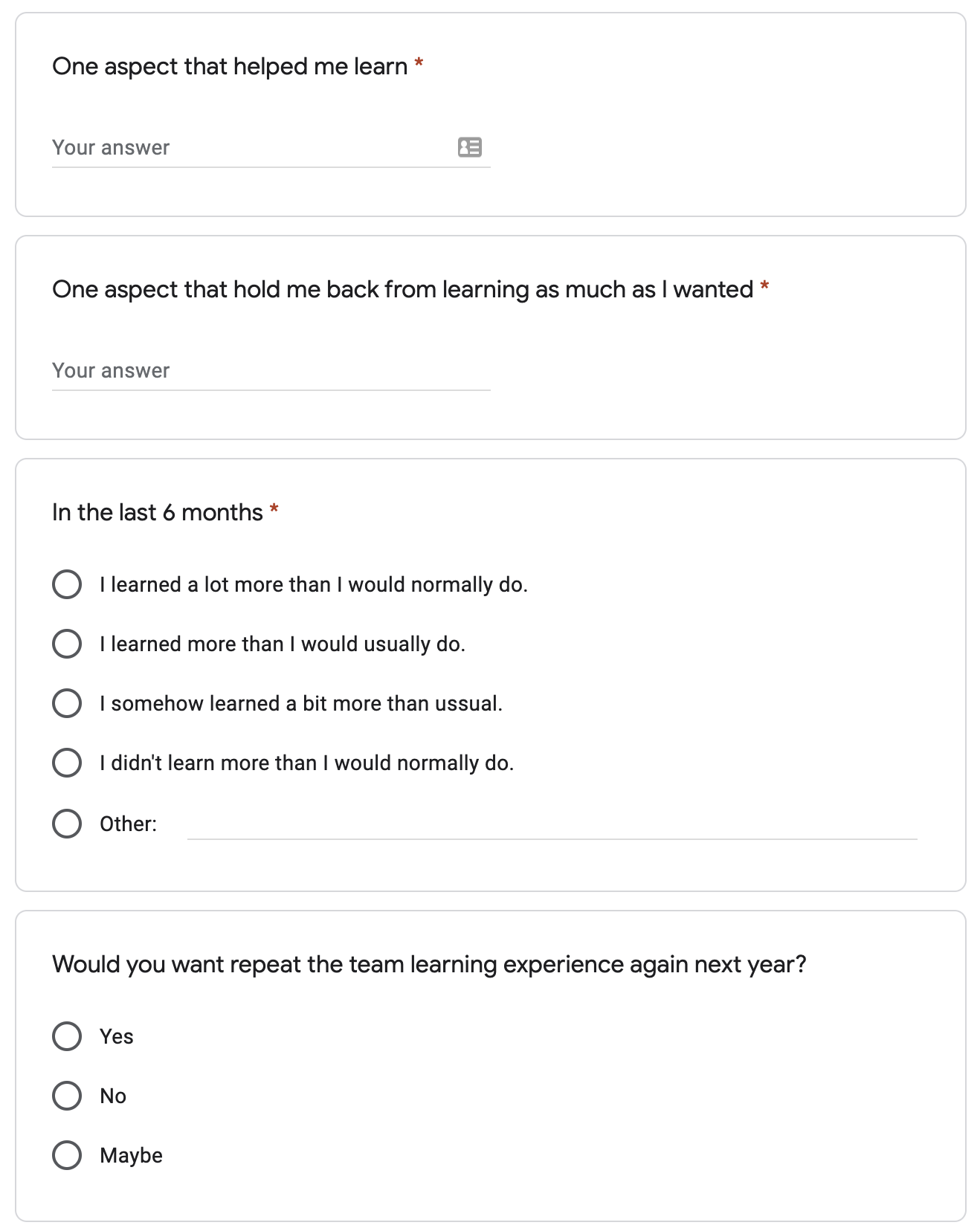This screenshot has width=980, height=1231.
Task: Click the 'Would you want repeat' question title
Action: 429,964
